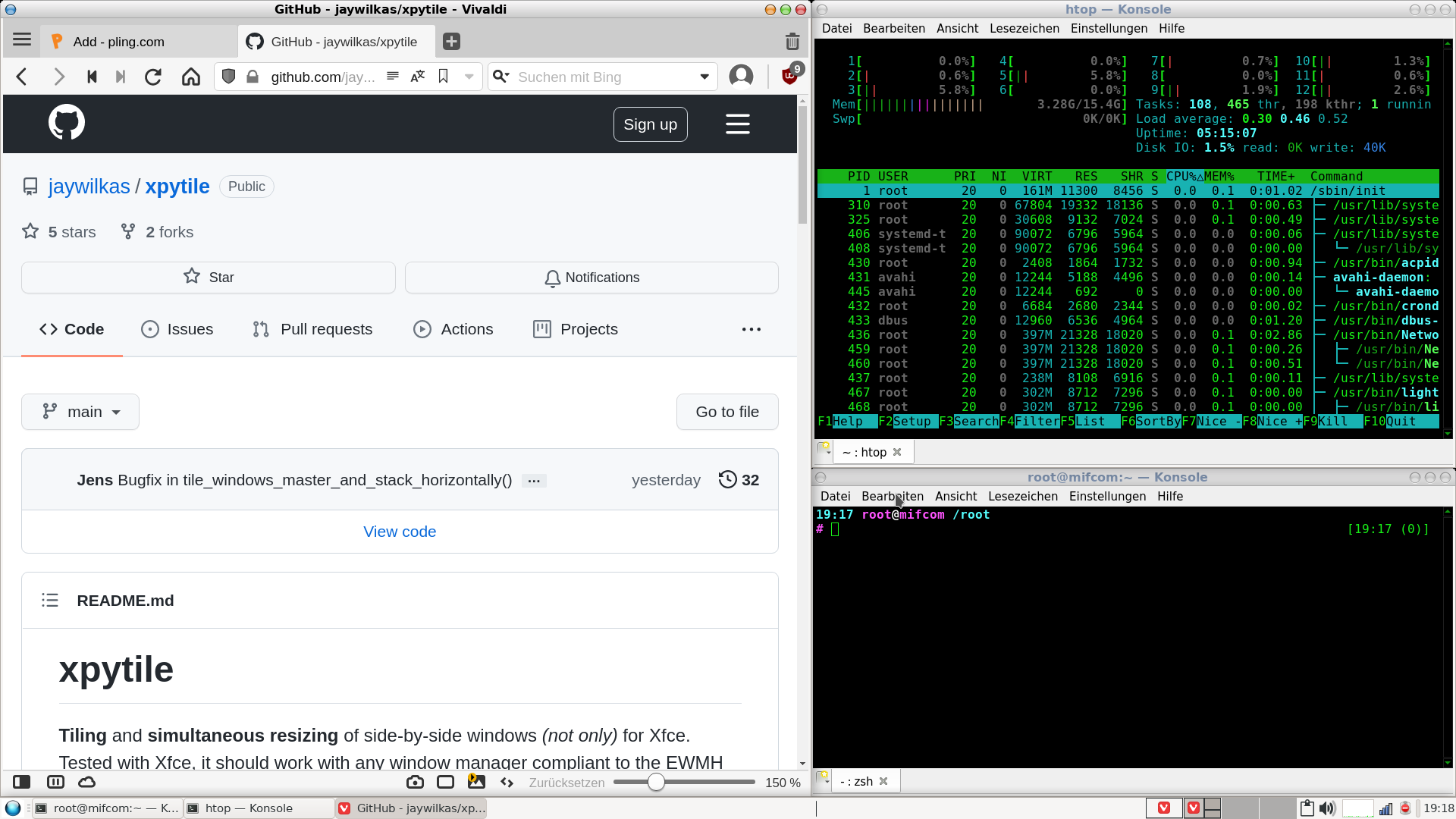
Task: Expand more repository tabs with three dots
Action: (752, 329)
